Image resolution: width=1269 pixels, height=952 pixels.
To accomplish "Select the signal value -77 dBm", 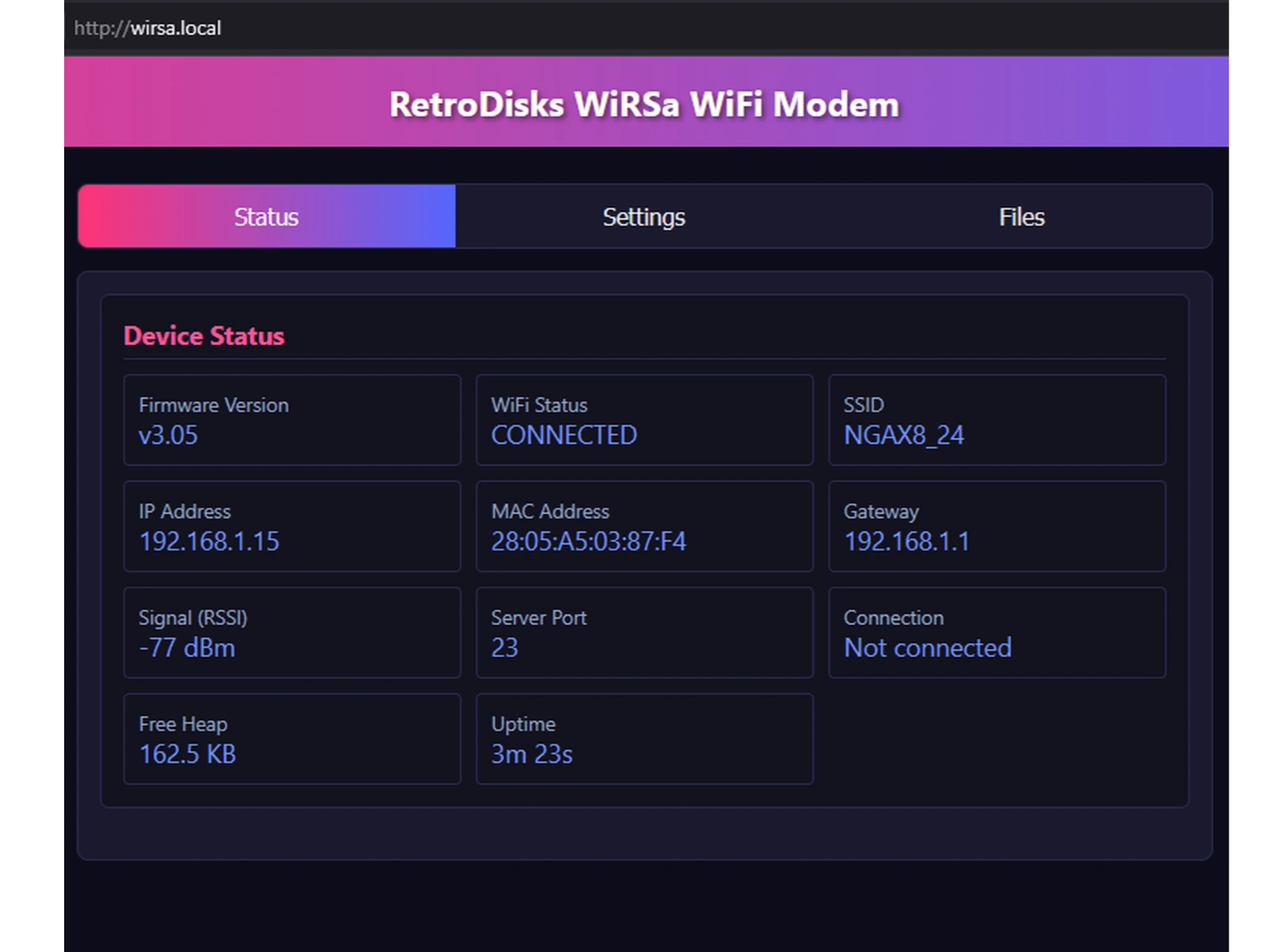I will tap(187, 648).
